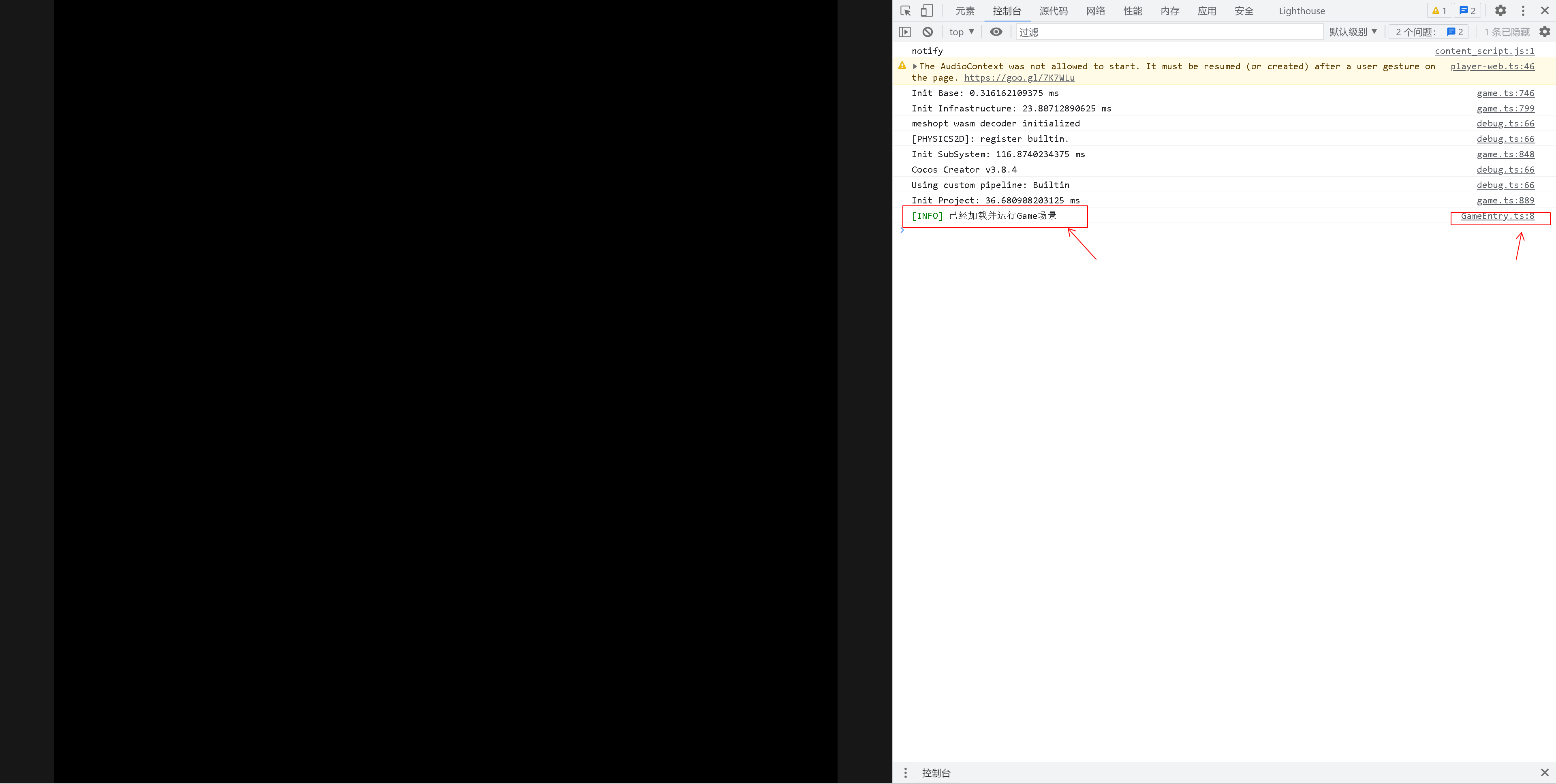Open debug.ts:66 link beside meshopt message
This screenshot has width=1556, height=784.
pyautogui.click(x=1506, y=124)
